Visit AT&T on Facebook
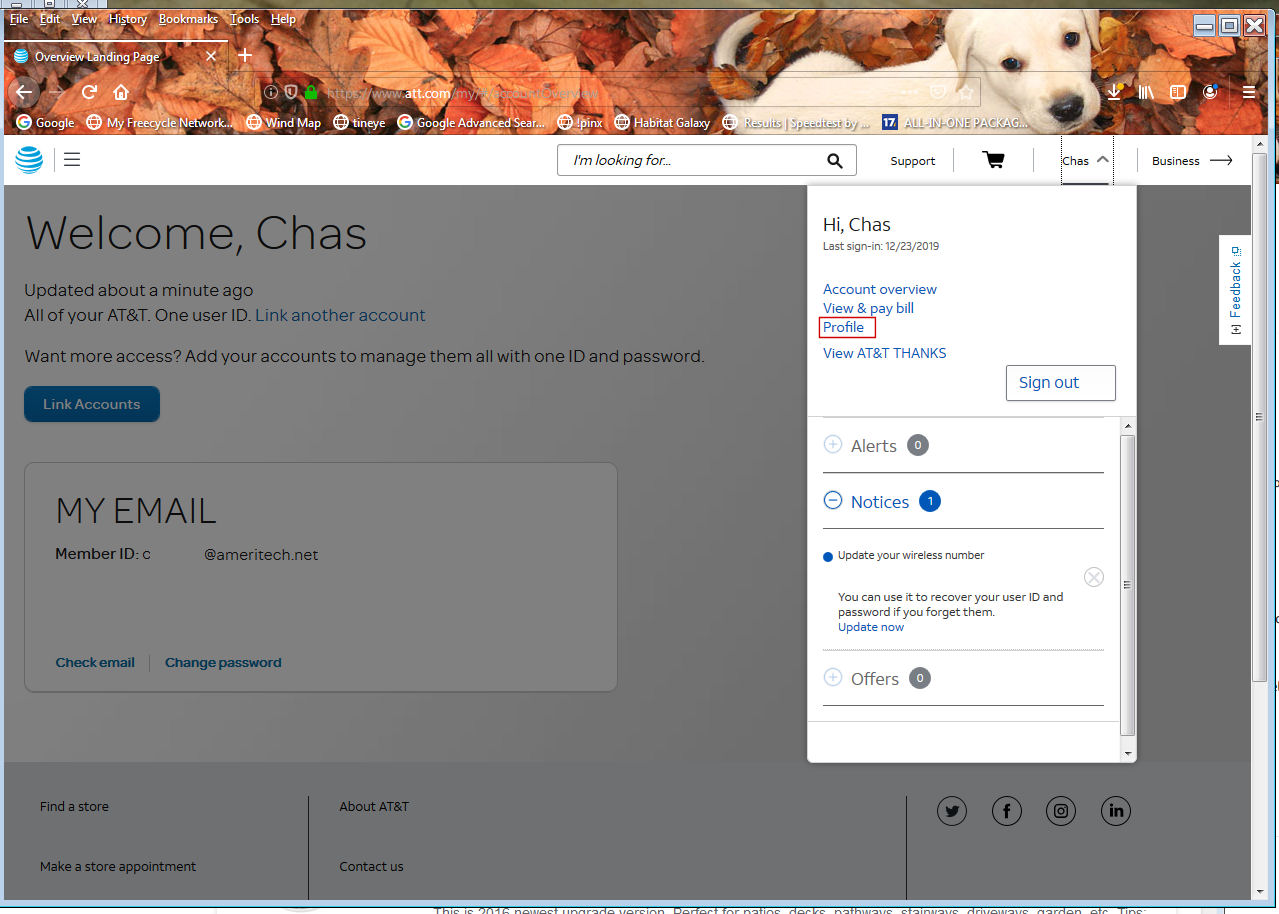The height and width of the screenshot is (914, 1279). 1006,811
